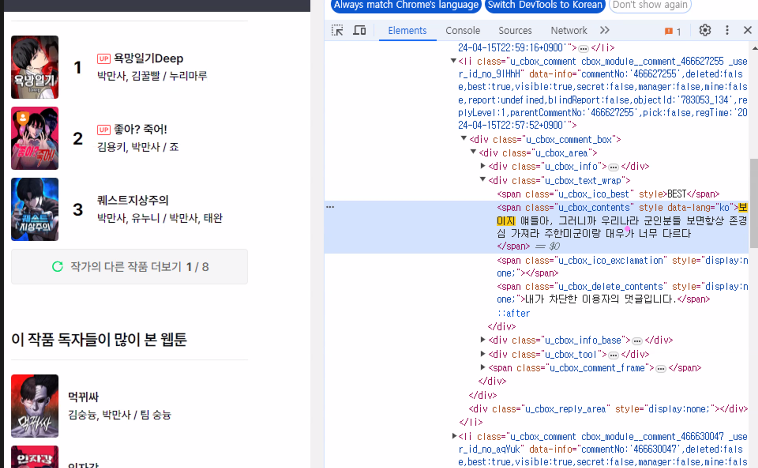The height and width of the screenshot is (468, 758).
Task: Open the Network tab
Action: coord(568,30)
